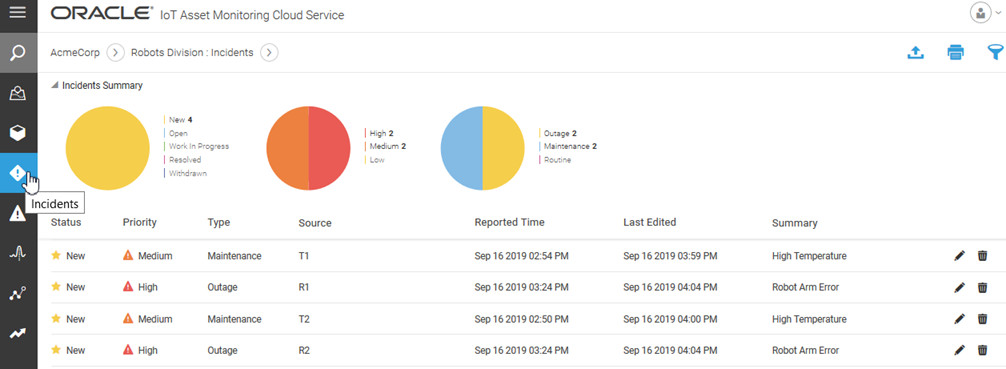Open the connected-nodes sidebar icon
The image size is (1006, 369).
(19, 294)
